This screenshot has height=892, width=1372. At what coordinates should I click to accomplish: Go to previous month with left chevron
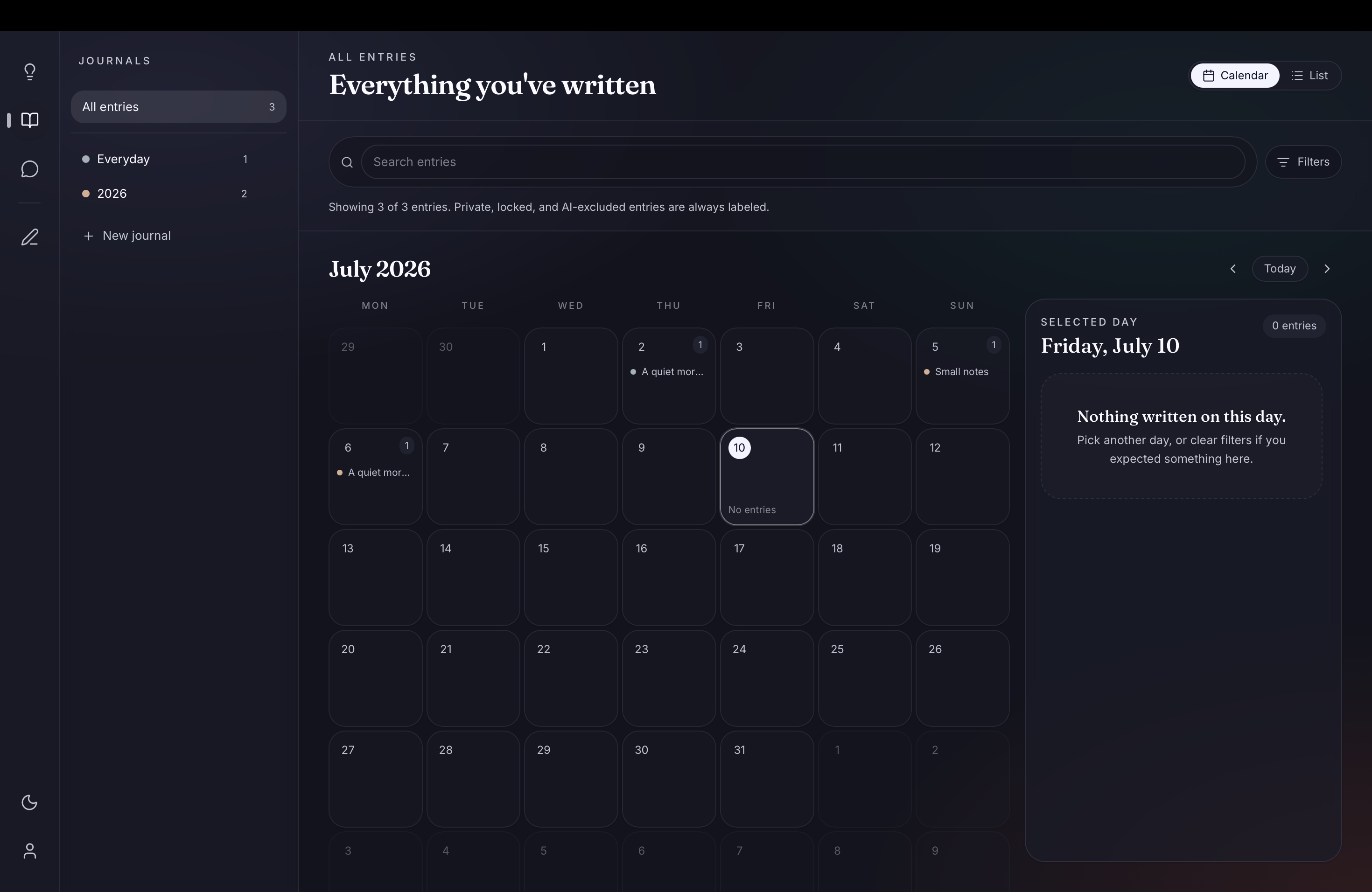coord(1233,269)
